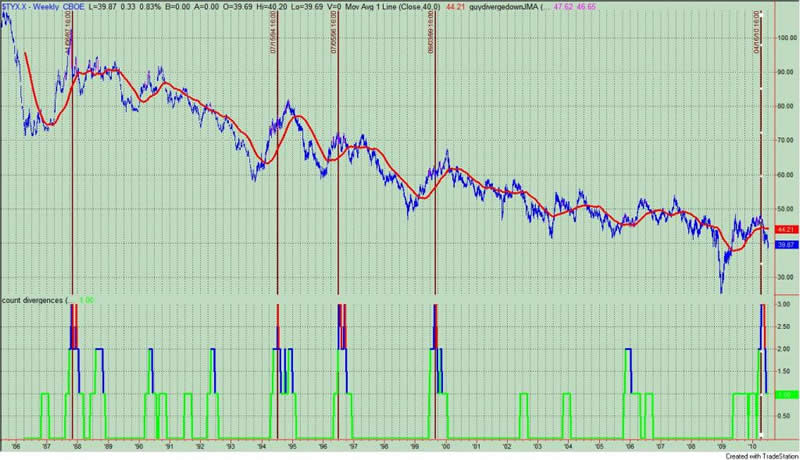Click the green 1.00 divergence value tag
This screenshot has height=460, width=800.
click(x=785, y=395)
